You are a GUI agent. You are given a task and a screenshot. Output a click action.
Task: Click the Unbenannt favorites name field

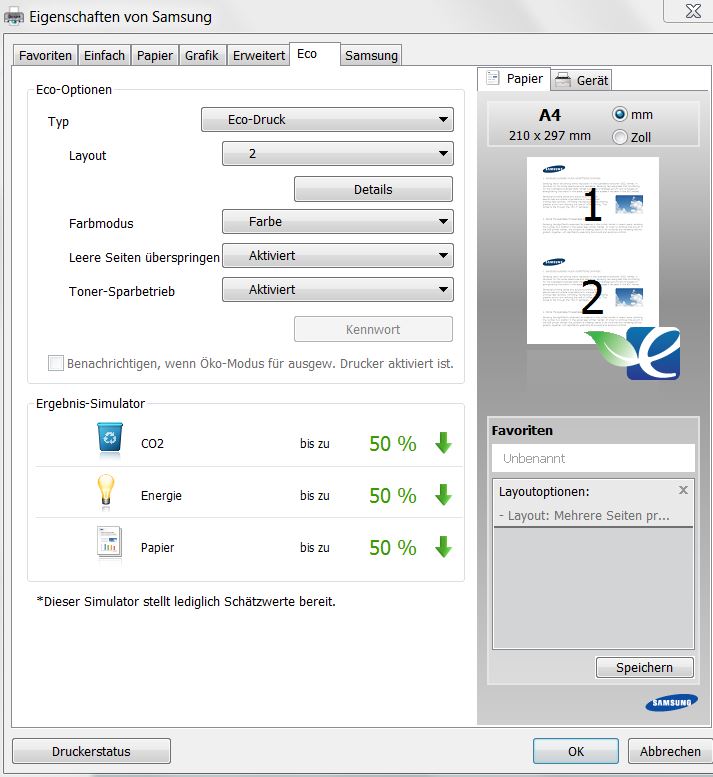tap(593, 458)
